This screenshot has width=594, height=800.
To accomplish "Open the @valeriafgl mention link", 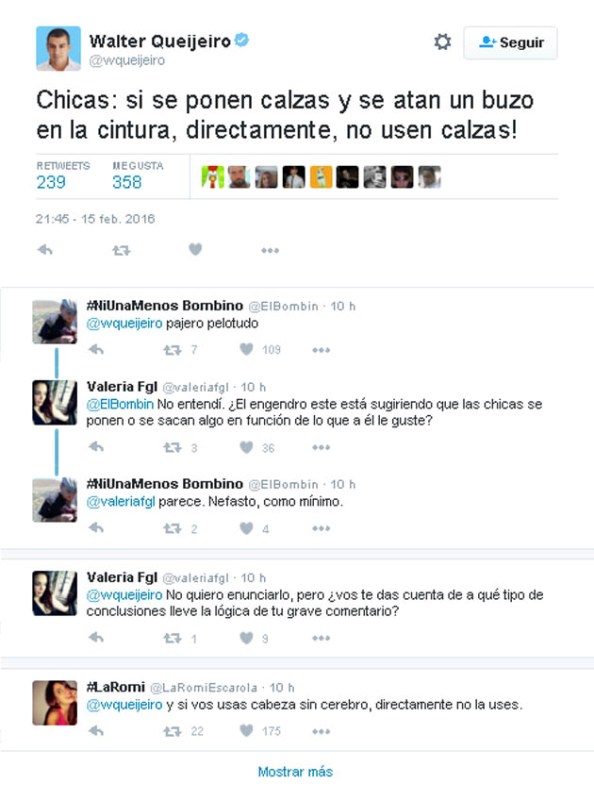I will pos(120,502).
